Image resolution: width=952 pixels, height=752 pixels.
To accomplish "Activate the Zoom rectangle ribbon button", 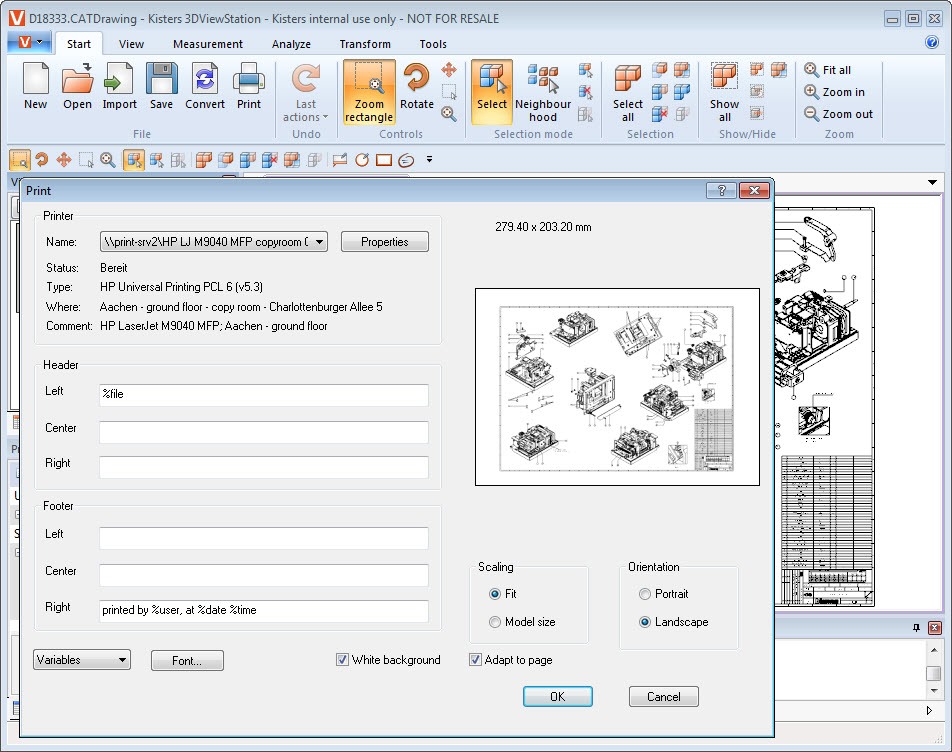I will (x=369, y=92).
